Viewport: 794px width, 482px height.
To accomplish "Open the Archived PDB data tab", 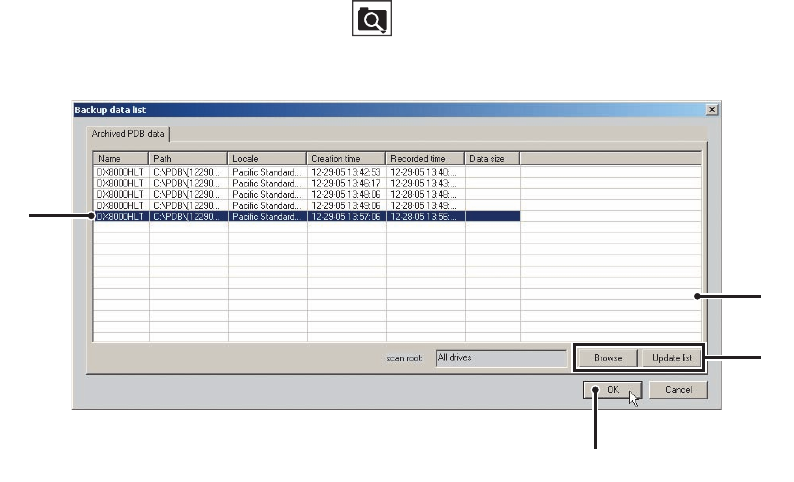I will (128, 134).
